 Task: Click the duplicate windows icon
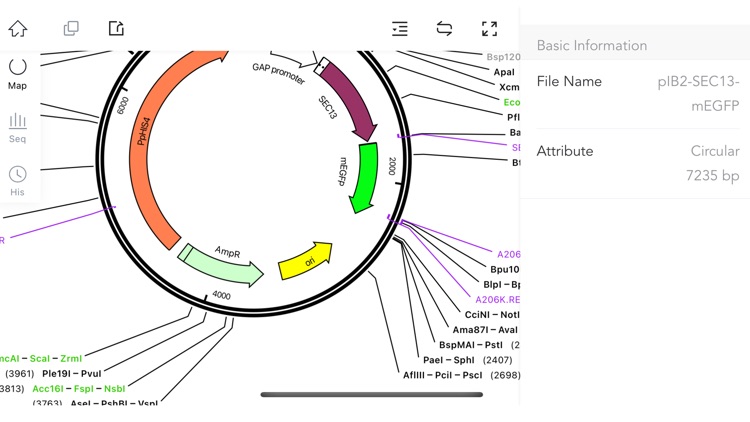pos(71,28)
